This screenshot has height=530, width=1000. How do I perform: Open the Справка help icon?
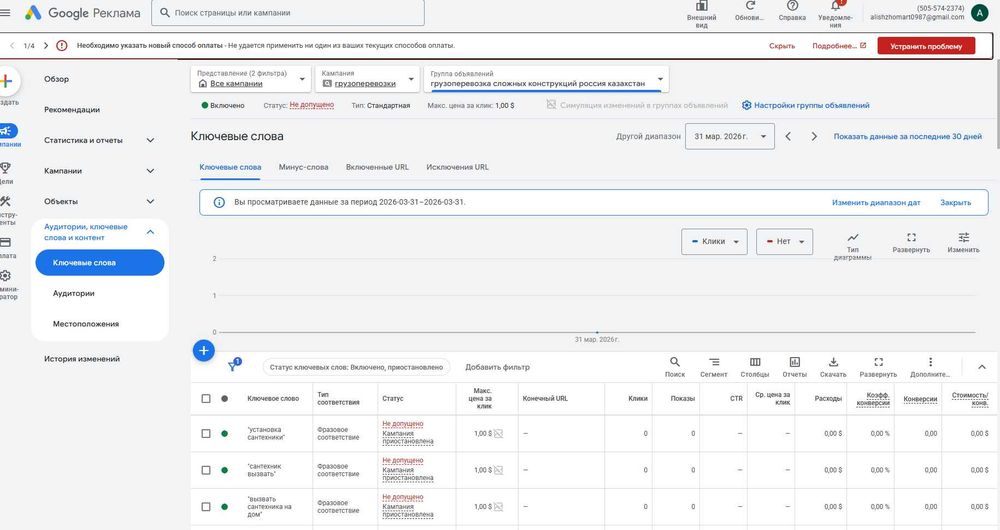point(792,5)
